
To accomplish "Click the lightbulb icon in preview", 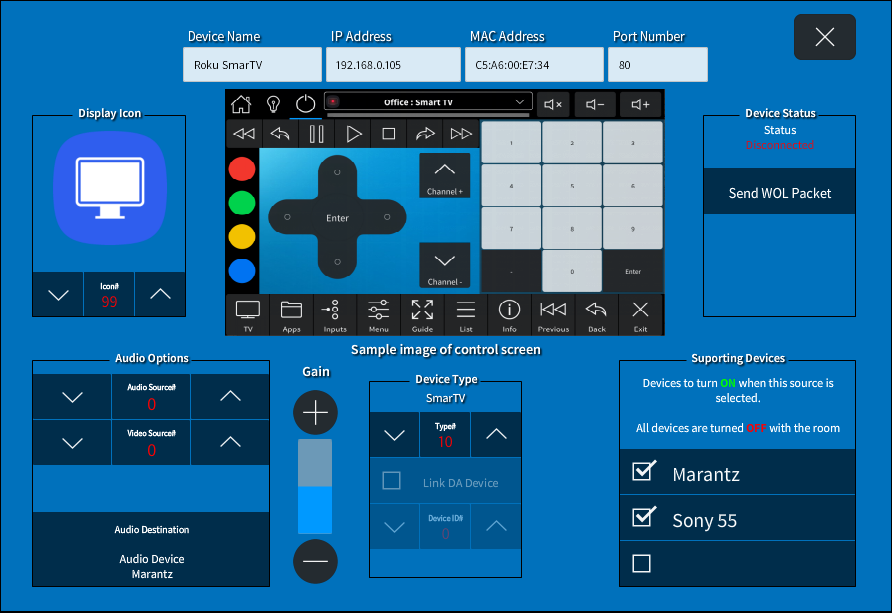I will pyautogui.click(x=274, y=104).
